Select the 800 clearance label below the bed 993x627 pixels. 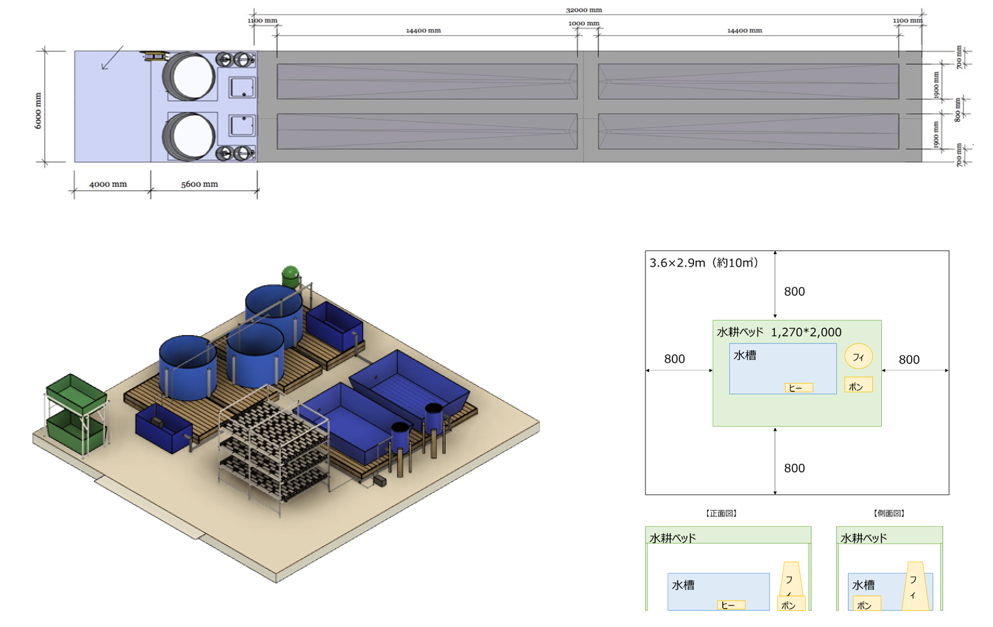click(794, 468)
